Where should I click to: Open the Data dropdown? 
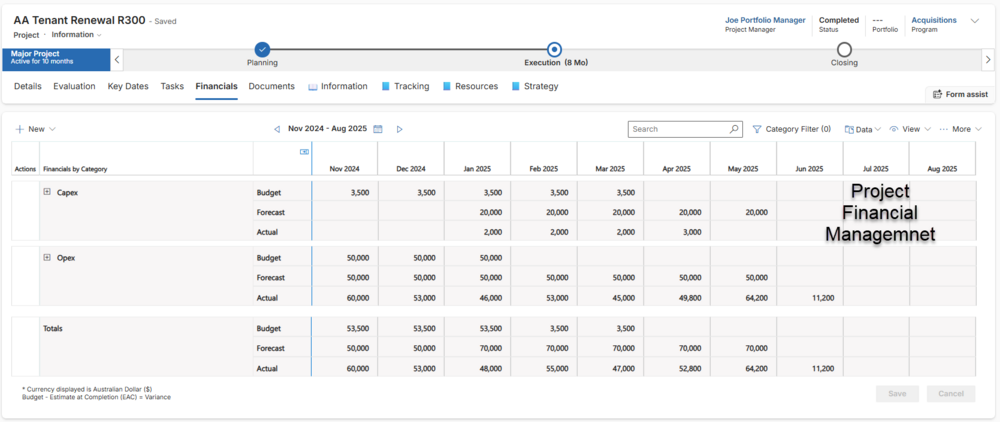click(863, 129)
